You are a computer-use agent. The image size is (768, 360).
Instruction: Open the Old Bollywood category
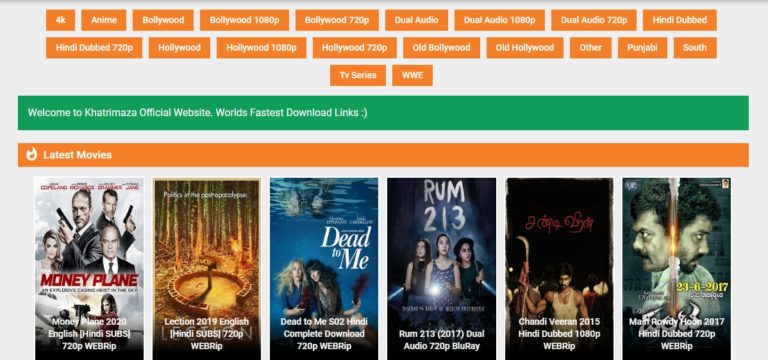(441, 48)
